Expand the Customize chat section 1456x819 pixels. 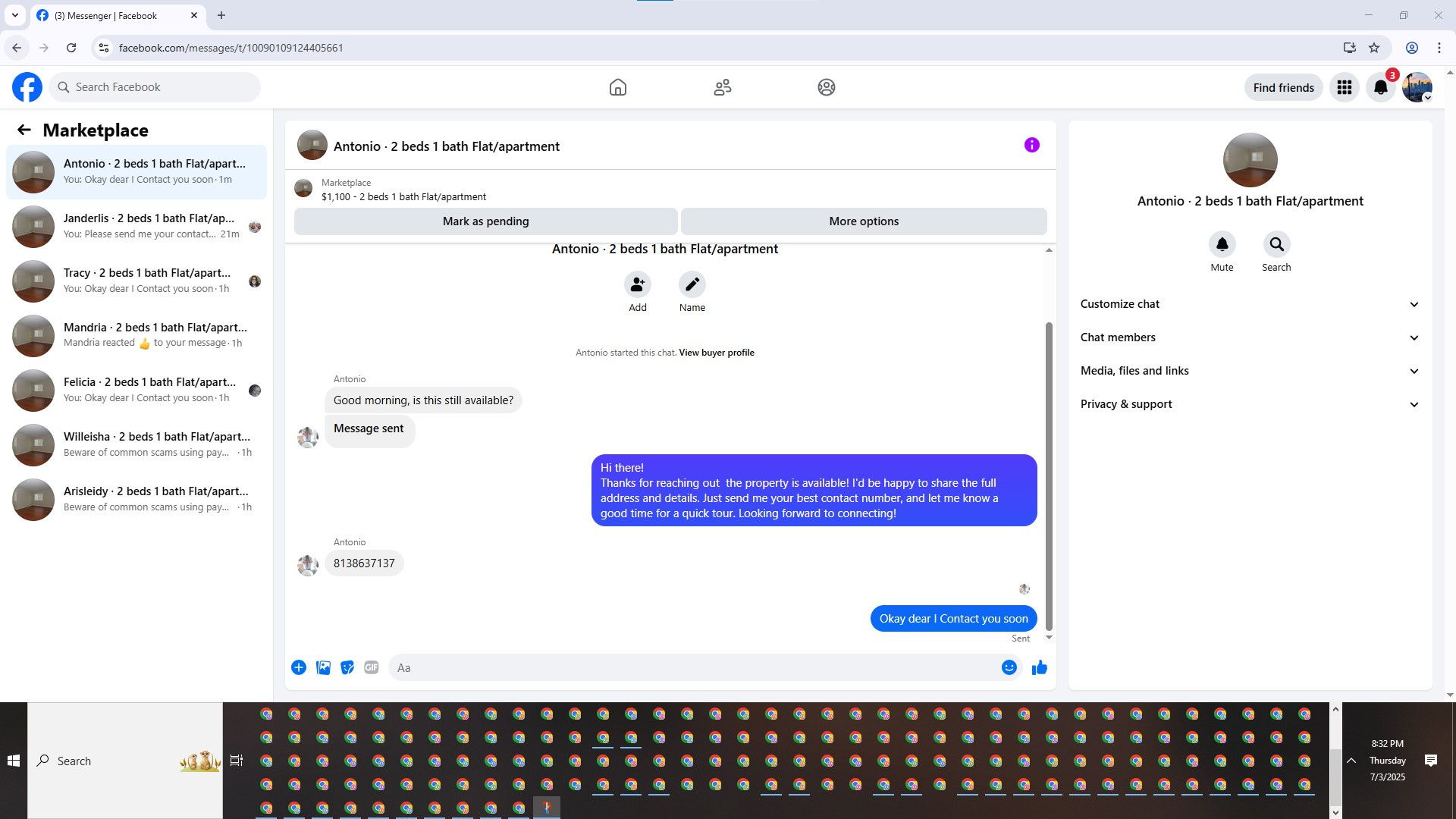[x=1249, y=304]
